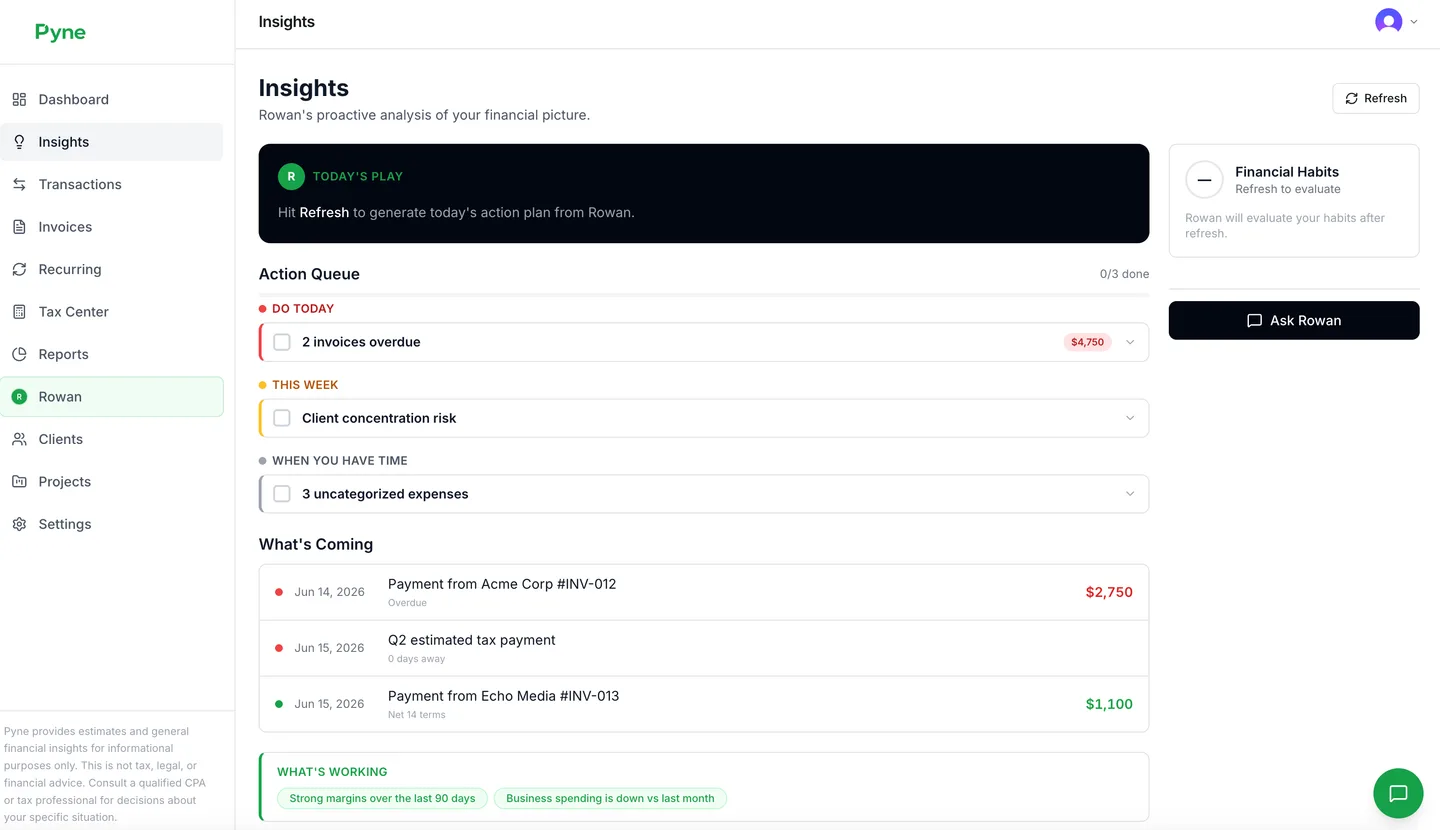Open the Settings gear icon
The image size is (1440, 830).
pos(19,524)
